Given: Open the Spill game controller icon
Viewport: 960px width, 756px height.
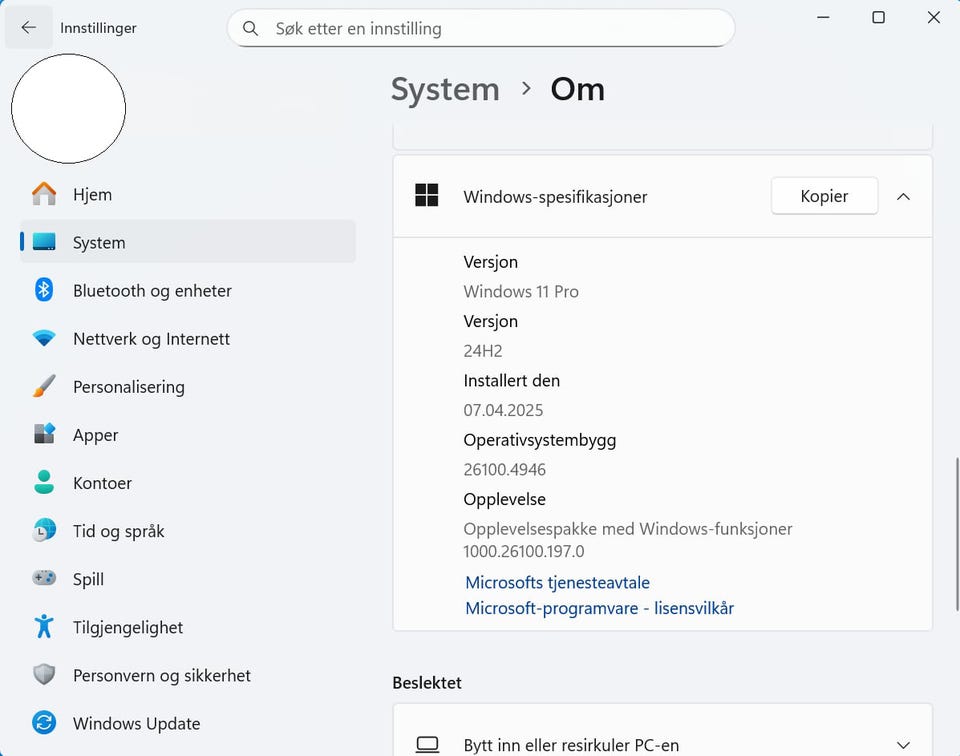Looking at the screenshot, I should tap(44, 578).
